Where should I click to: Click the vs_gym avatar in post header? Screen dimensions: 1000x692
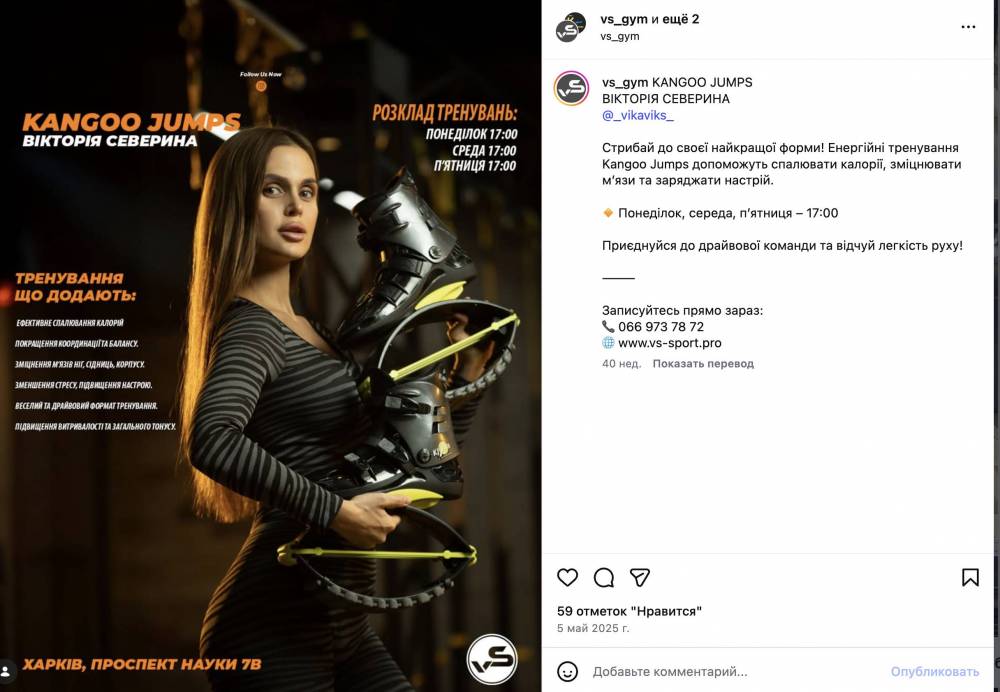click(x=570, y=27)
